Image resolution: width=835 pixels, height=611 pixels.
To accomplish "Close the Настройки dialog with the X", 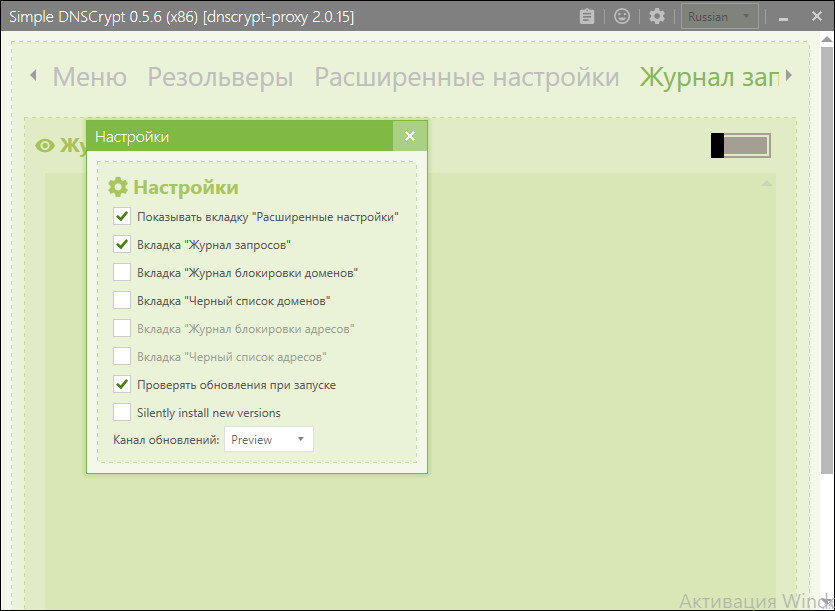I will [x=410, y=136].
